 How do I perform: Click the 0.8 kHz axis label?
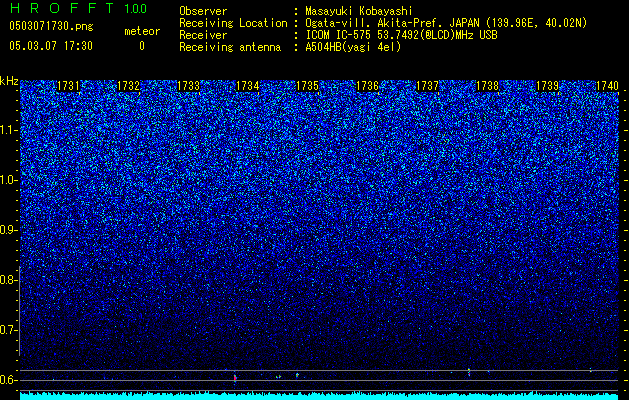tap(8, 280)
